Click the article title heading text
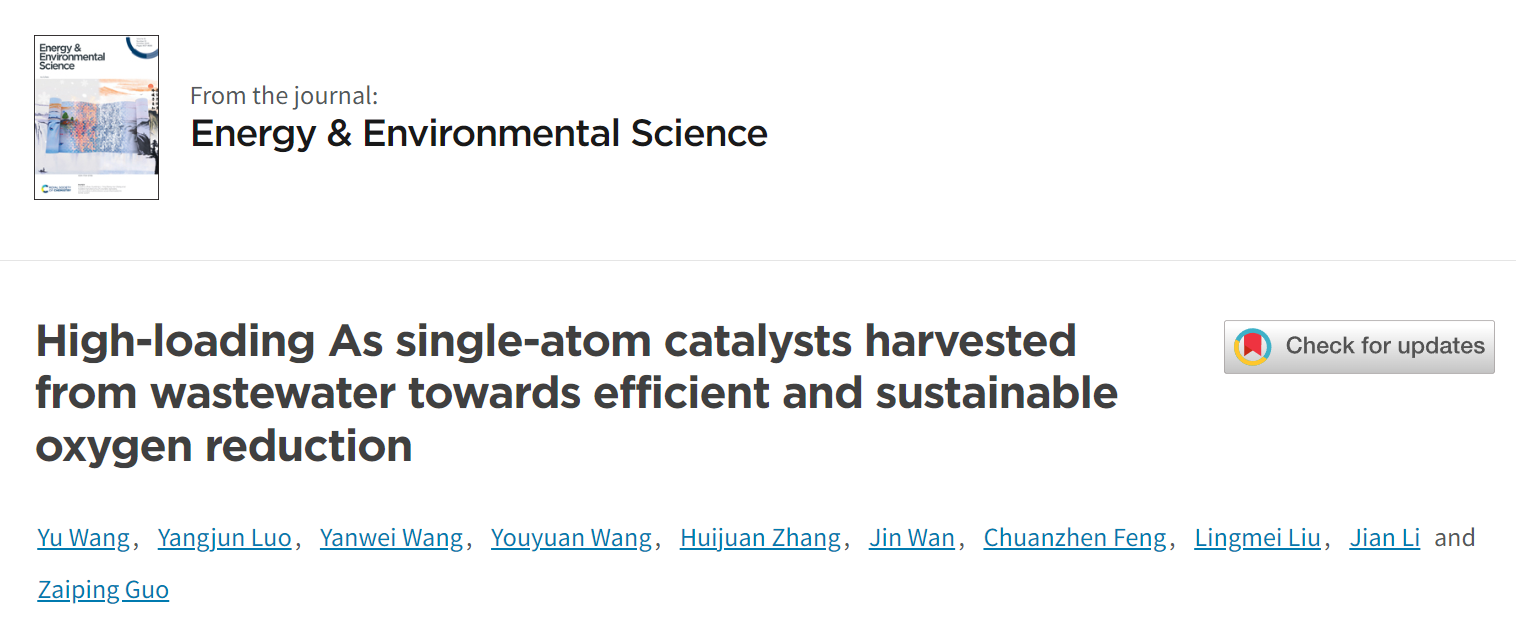Image resolution: width=1516 pixels, height=620 pixels. [x=576, y=393]
